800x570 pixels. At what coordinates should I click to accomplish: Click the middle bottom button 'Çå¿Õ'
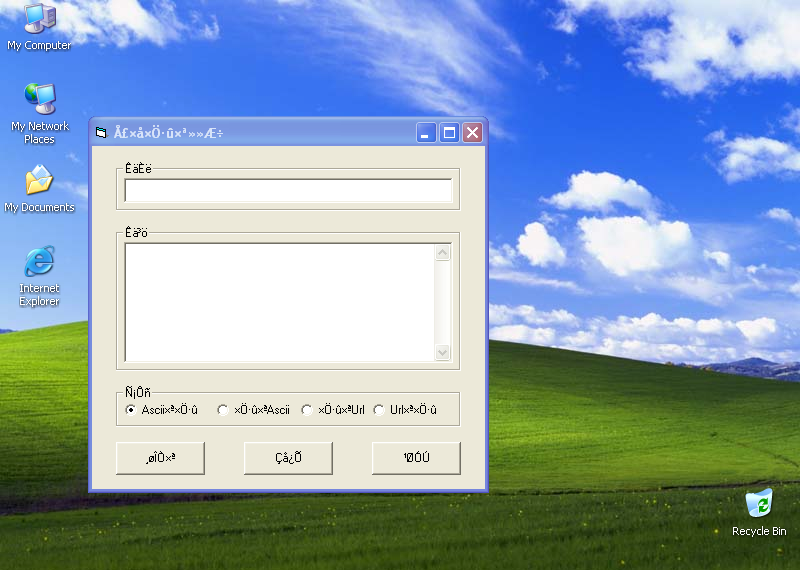pyautogui.click(x=288, y=458)
